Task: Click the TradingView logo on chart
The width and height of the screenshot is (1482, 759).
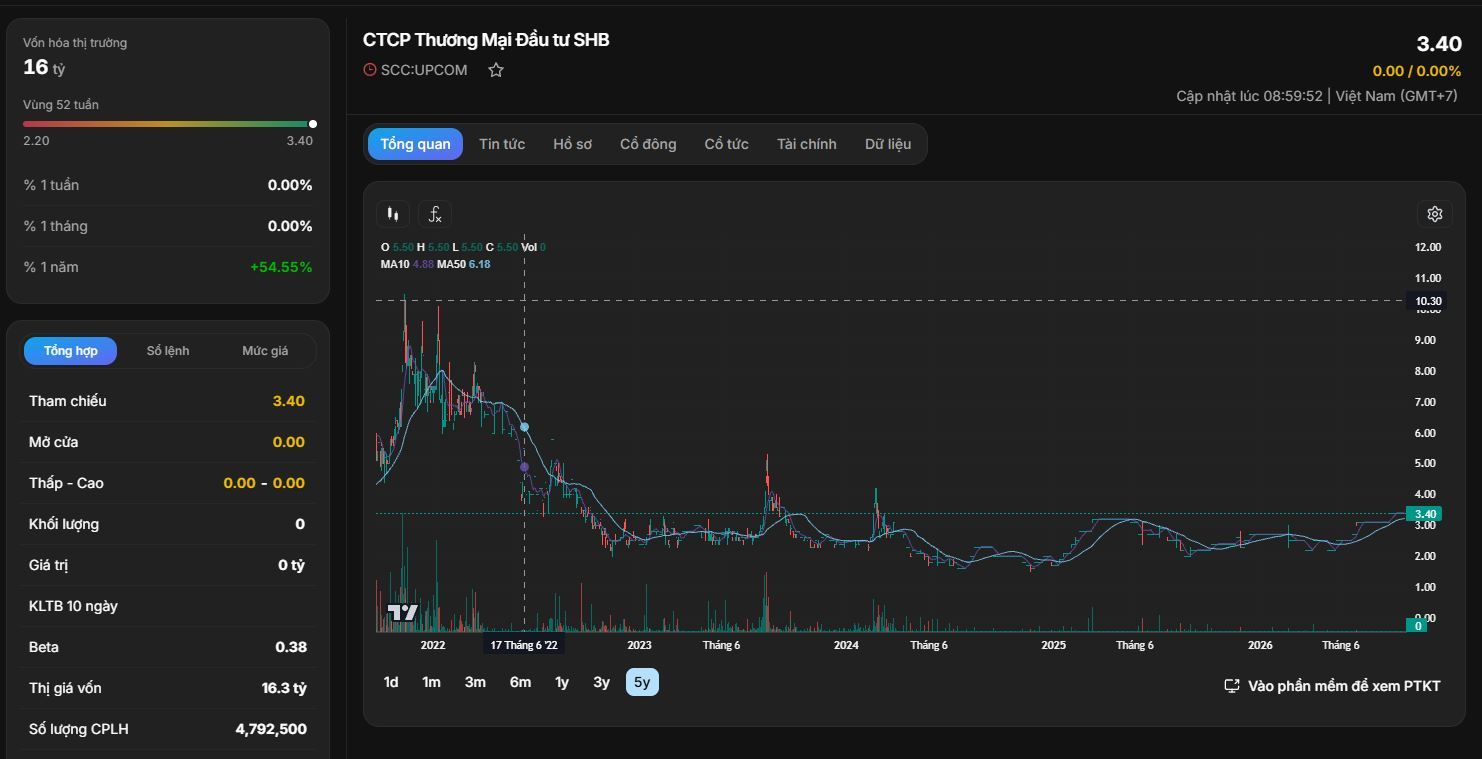Action: (x=403, y=613)
